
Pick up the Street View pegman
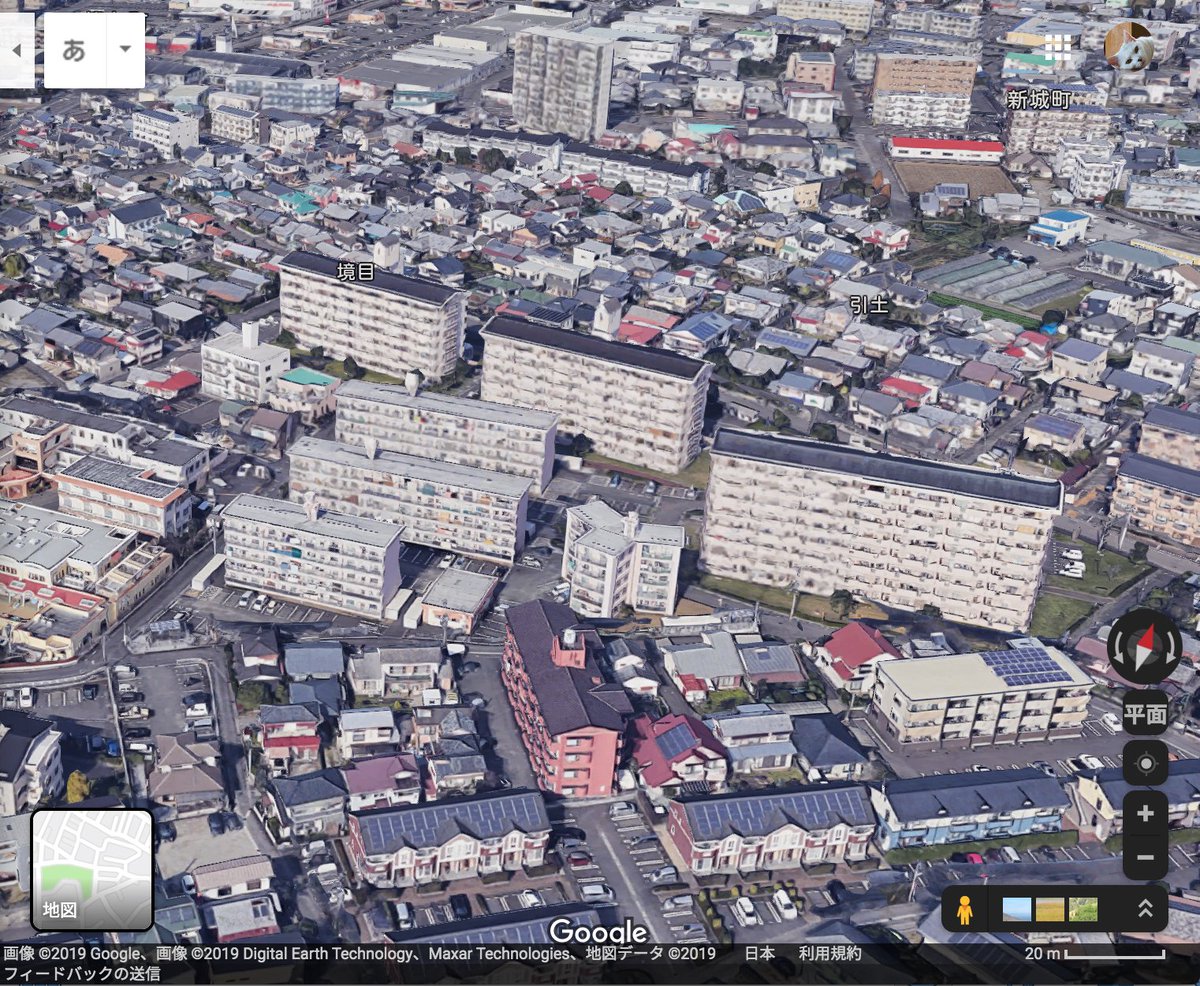(964, 909)
